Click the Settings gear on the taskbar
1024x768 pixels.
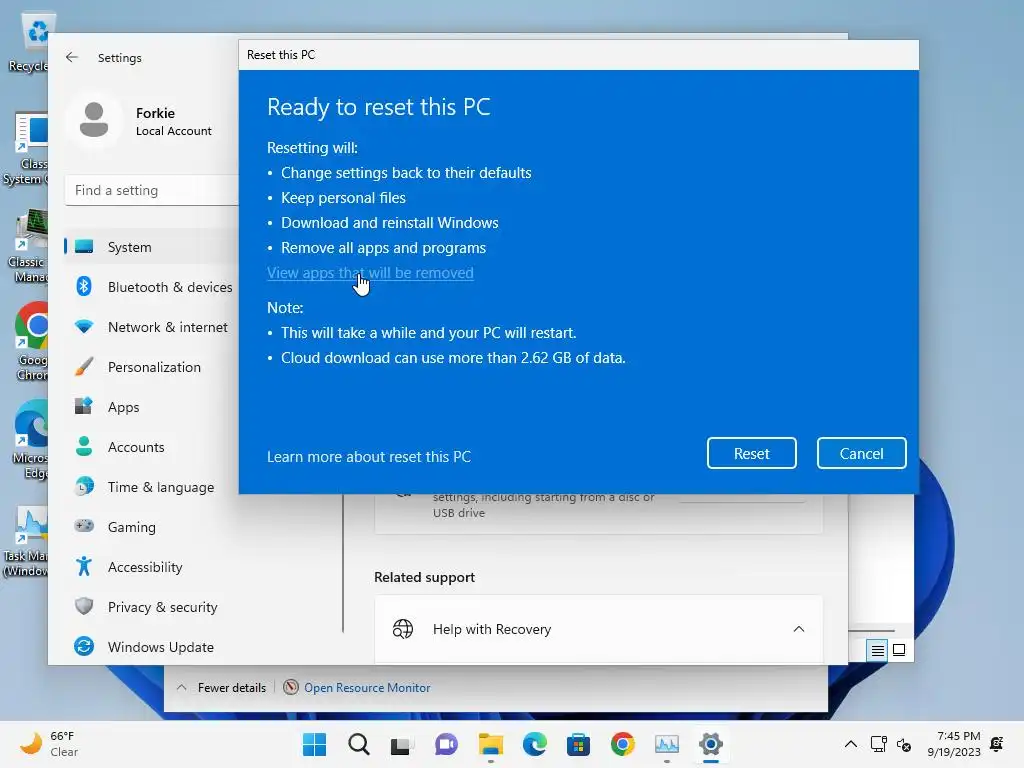pos(711,744)
